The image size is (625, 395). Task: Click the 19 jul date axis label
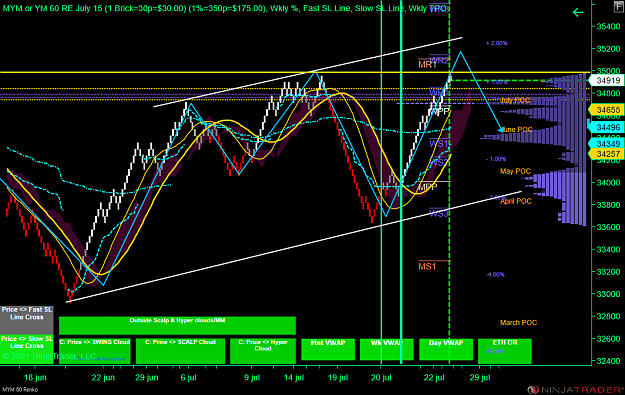pos(338,377)
